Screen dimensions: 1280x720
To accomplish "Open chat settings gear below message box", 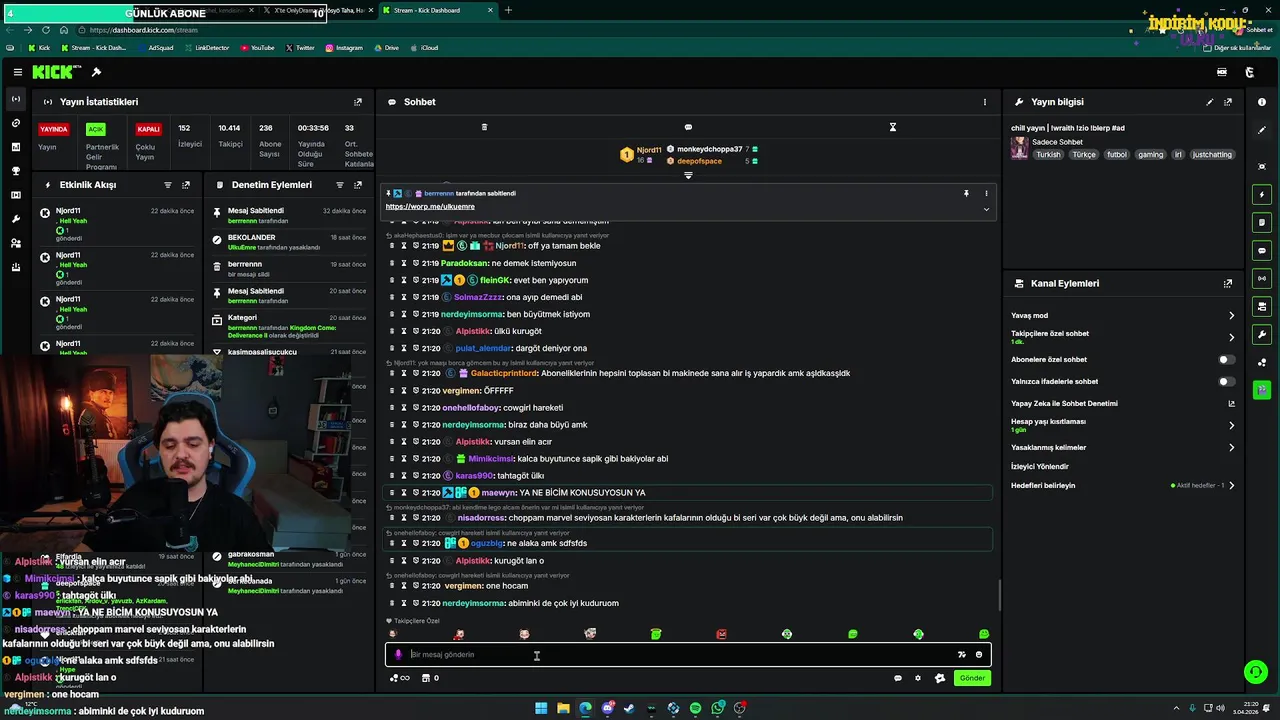I will click(918, 678).
